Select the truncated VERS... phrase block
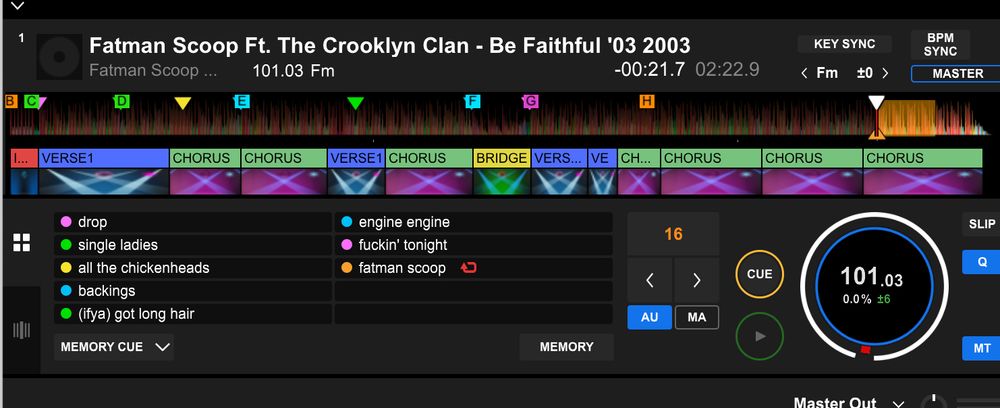The width and height of the screenshot is (1000, 408). tap(559, 158)
